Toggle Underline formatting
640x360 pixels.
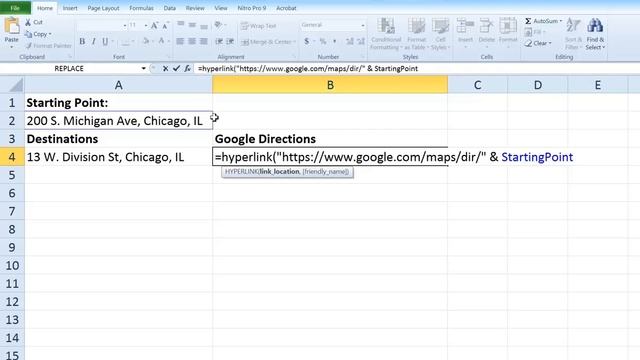(105, 41)
